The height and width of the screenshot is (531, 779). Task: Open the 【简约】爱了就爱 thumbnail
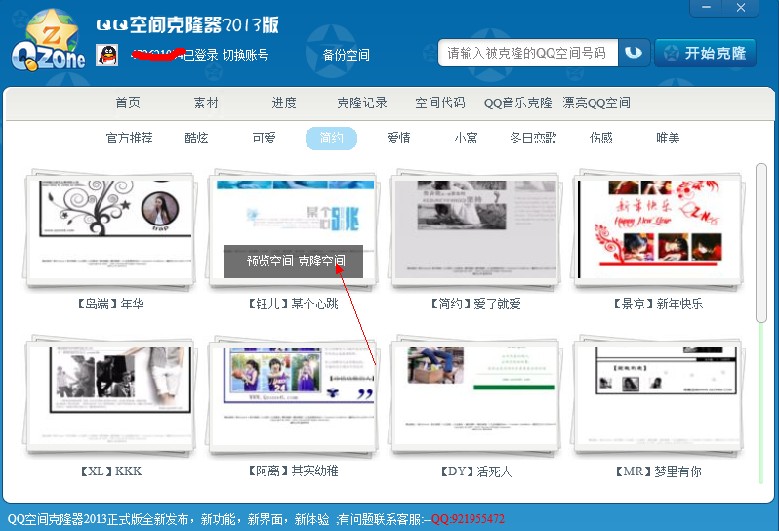(x=476, y=229)
